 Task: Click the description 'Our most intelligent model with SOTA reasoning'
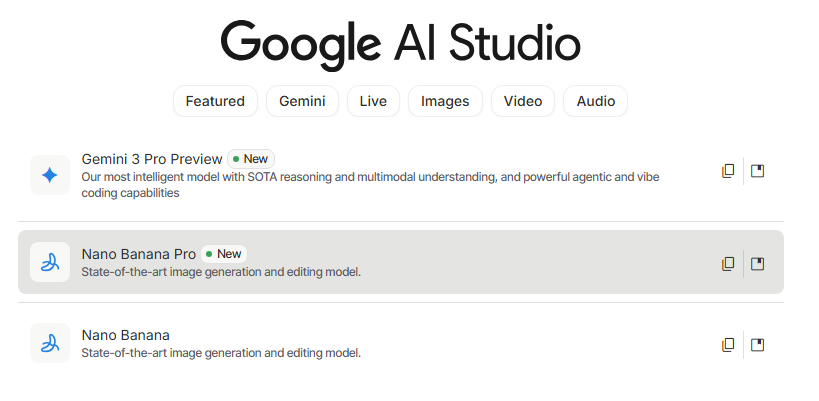pos(370,185)
